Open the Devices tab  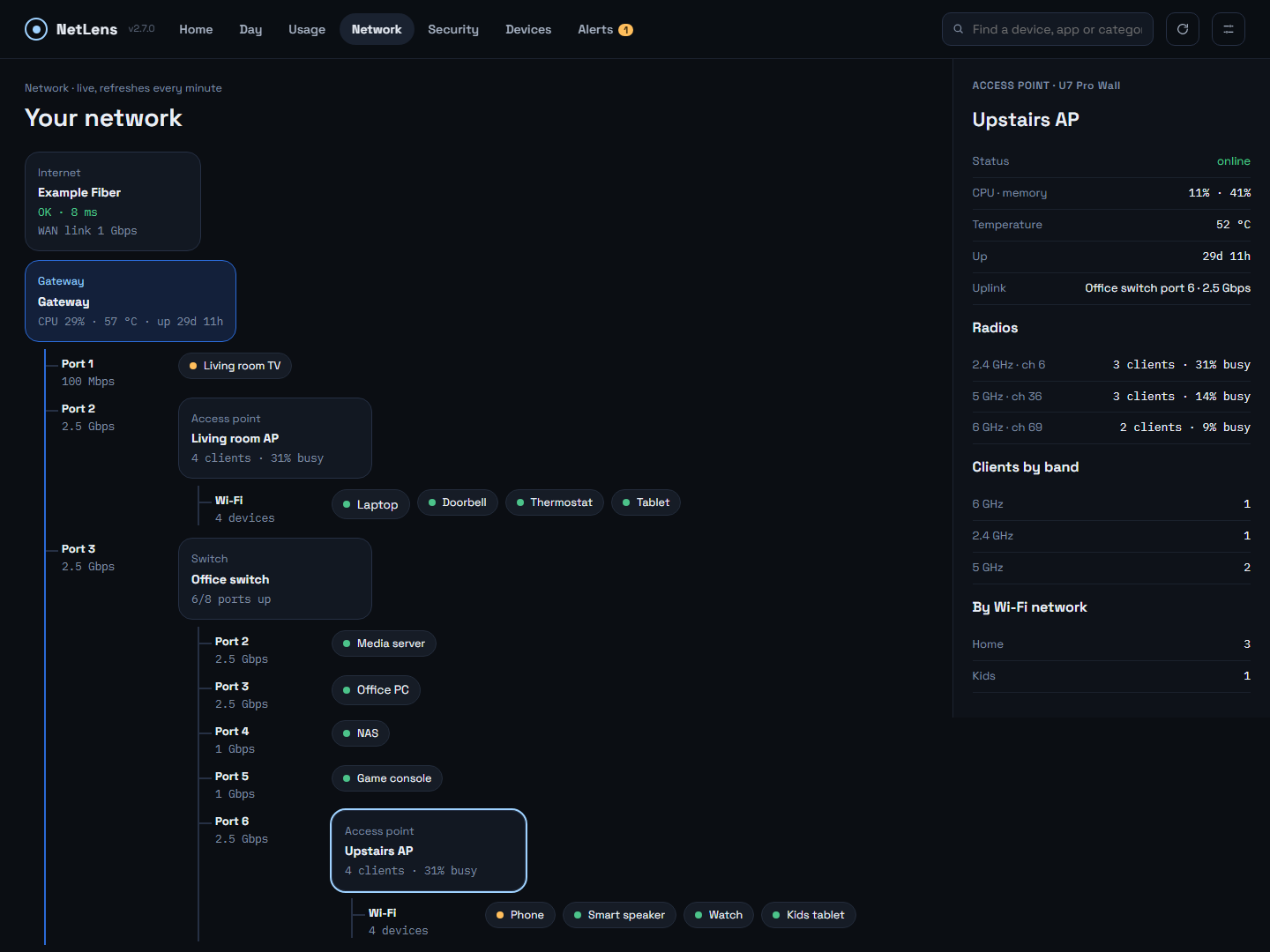[528, 29]
